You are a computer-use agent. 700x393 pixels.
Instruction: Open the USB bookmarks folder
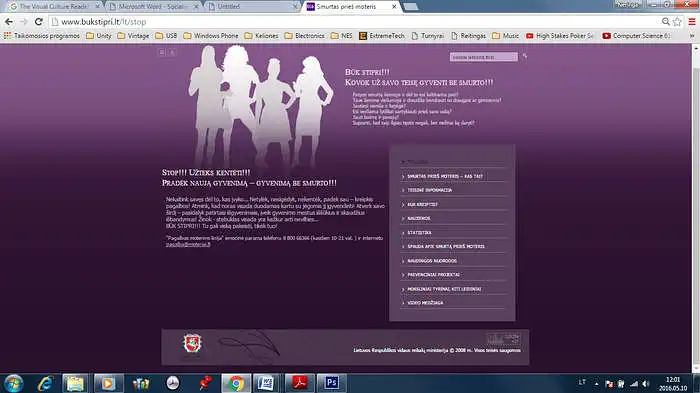166,36
